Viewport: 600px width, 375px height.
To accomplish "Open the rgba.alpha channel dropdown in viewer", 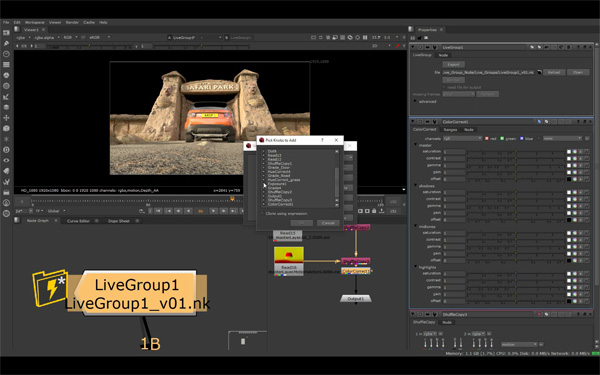I will pos(47,38).
